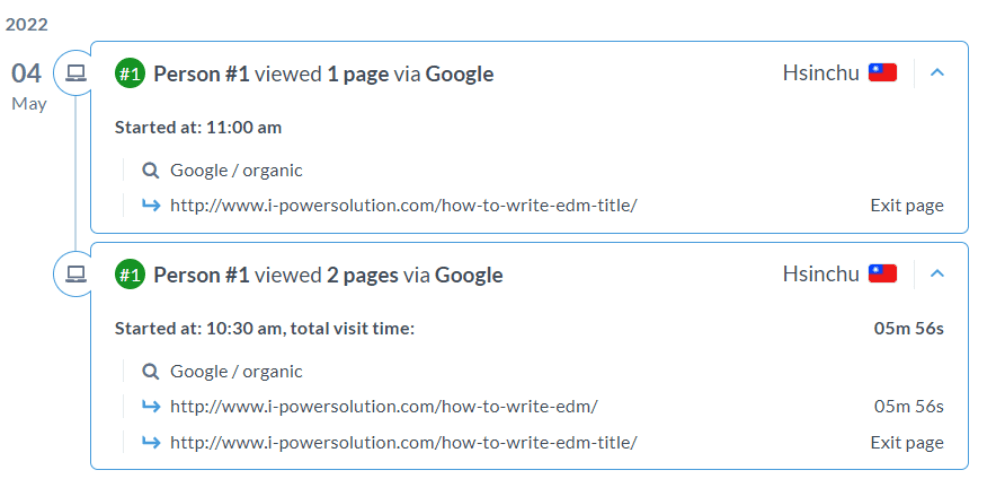
Task: Click green #1 badge in first visit card
Action: pos(130,74)
